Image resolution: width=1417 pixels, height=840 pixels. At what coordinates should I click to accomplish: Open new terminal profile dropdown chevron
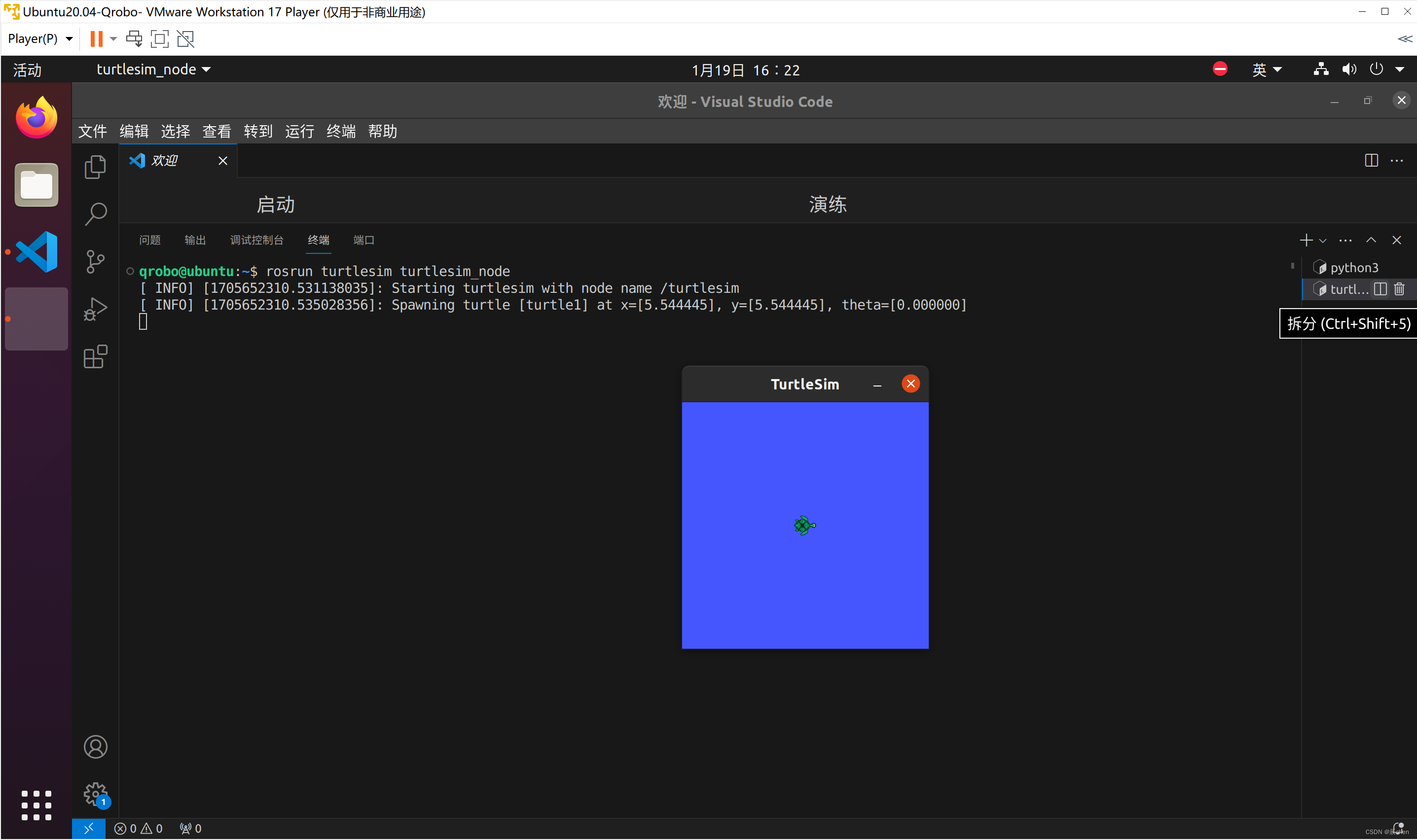pos(1322,241)
